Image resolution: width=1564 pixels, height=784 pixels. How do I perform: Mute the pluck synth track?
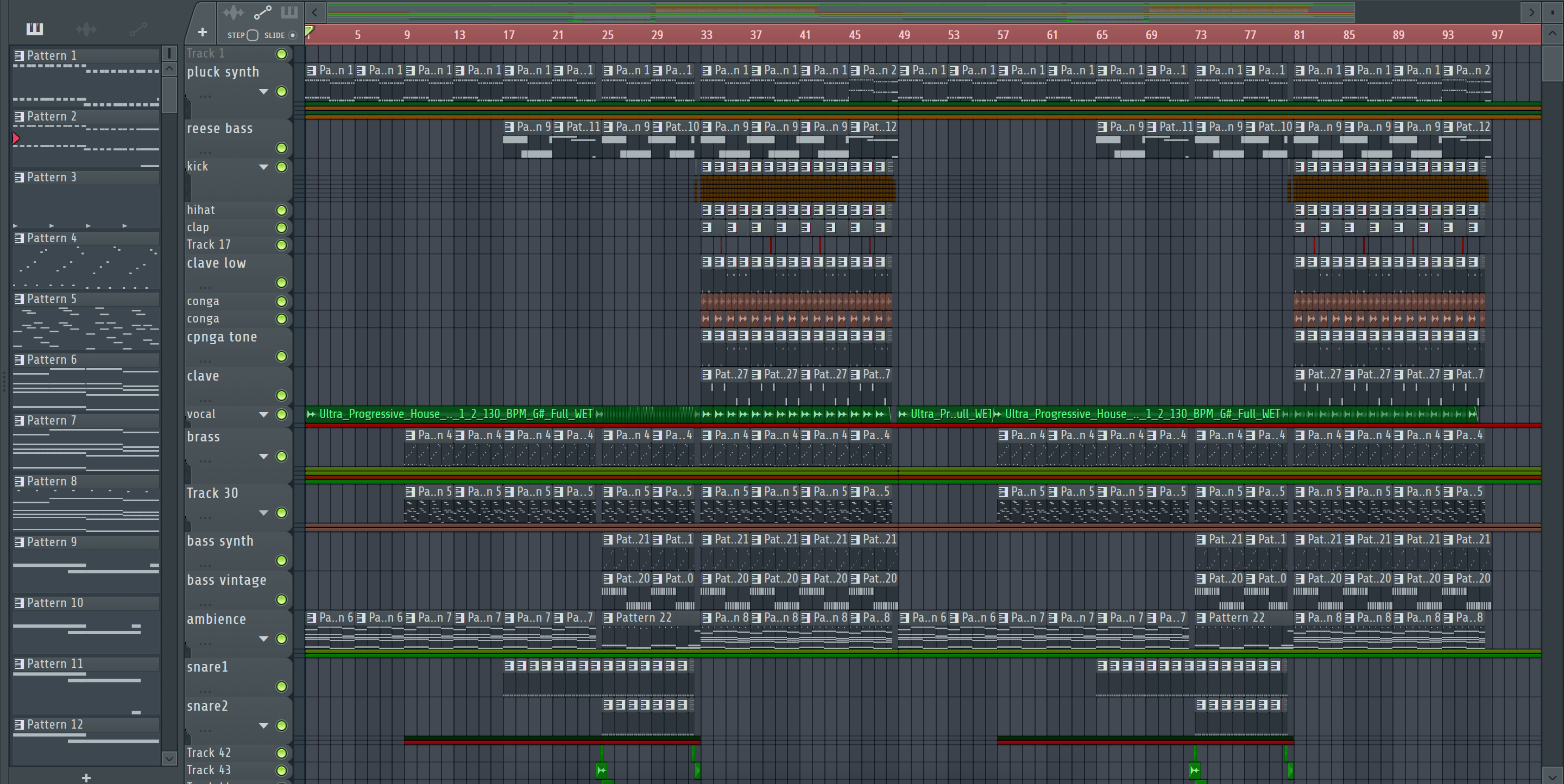coord(281,92)
